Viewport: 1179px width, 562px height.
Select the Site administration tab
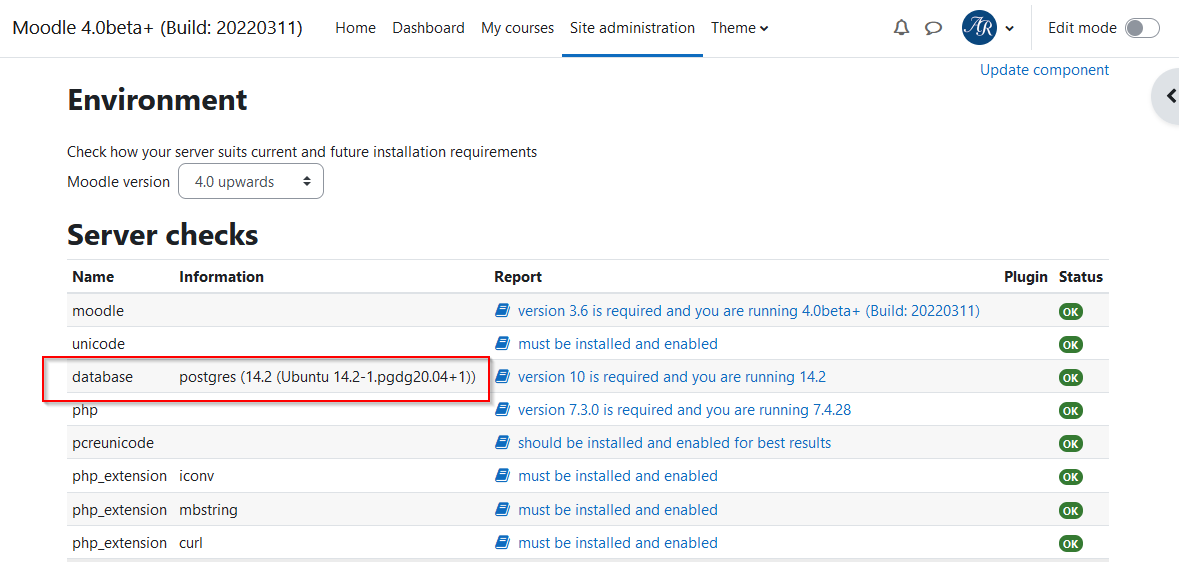point(632,28)
